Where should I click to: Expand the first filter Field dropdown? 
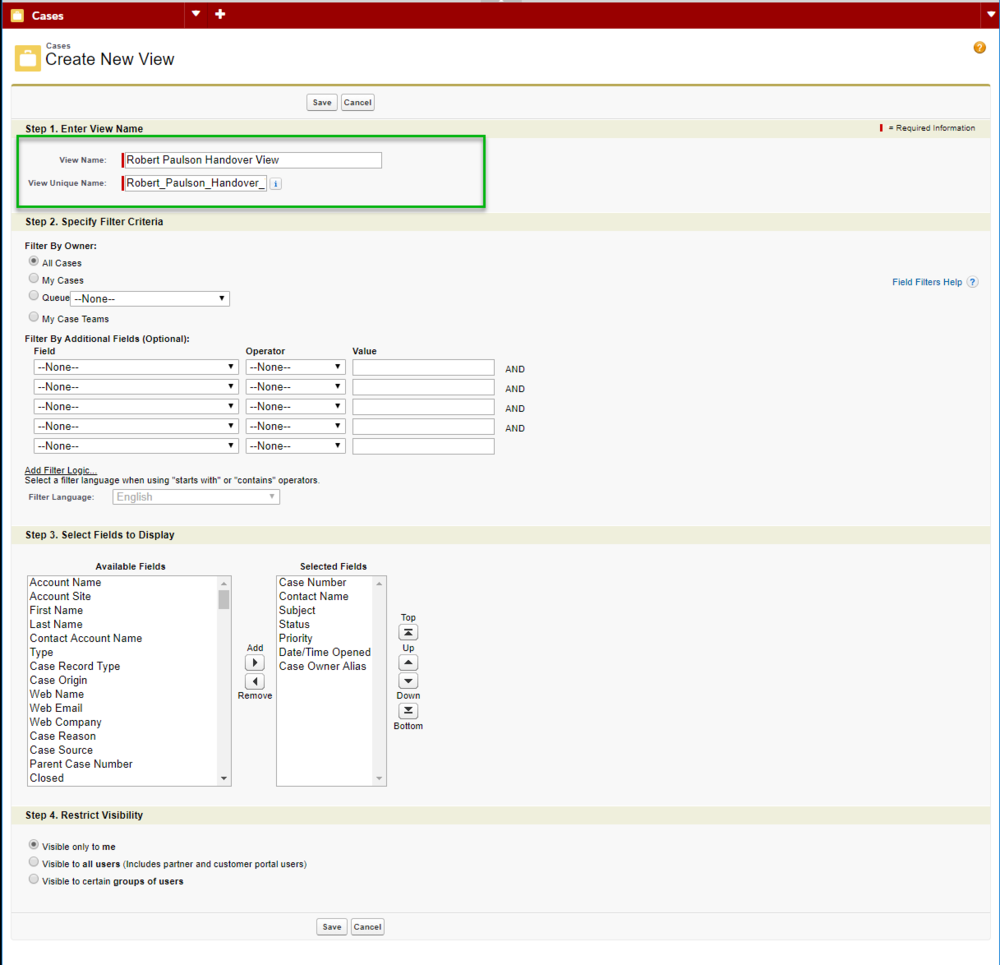pyautogui.click(x=135, y=367)
